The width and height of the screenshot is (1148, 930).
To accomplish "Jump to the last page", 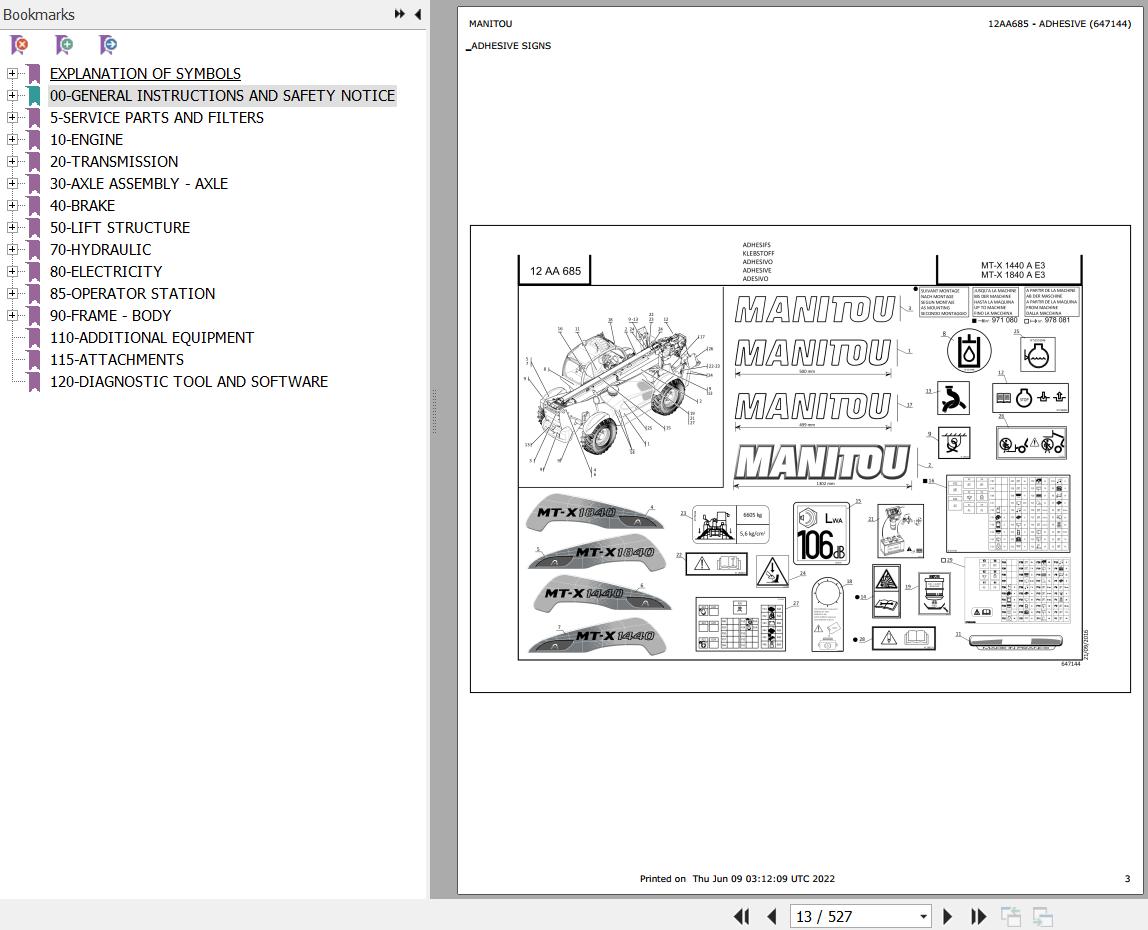I will [x=978, y=916].
